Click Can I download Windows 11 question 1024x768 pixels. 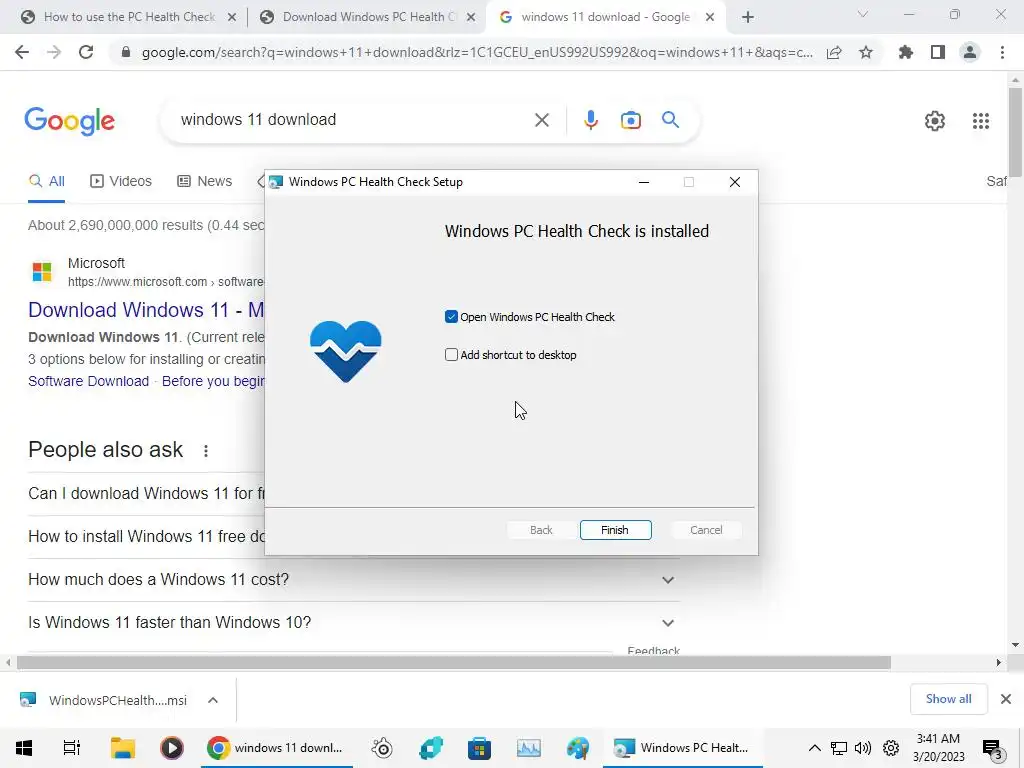(146, 493)
